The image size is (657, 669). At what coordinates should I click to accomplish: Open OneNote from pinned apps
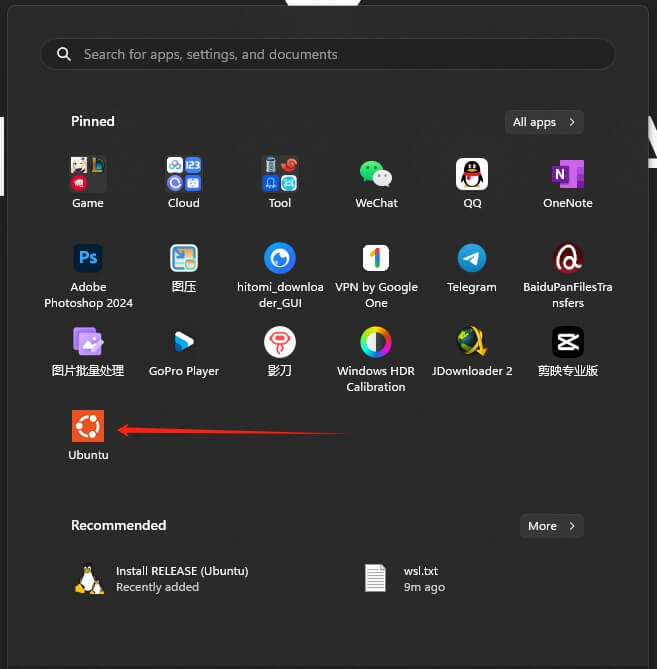pos(568,182)
